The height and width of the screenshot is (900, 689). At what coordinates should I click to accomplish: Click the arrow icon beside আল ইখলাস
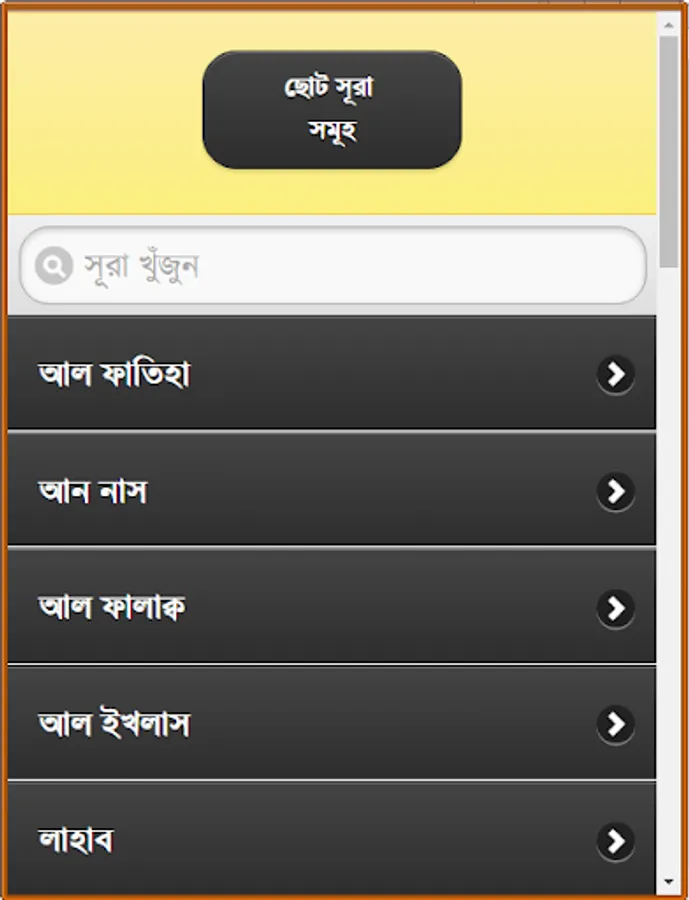click(616, 724)
